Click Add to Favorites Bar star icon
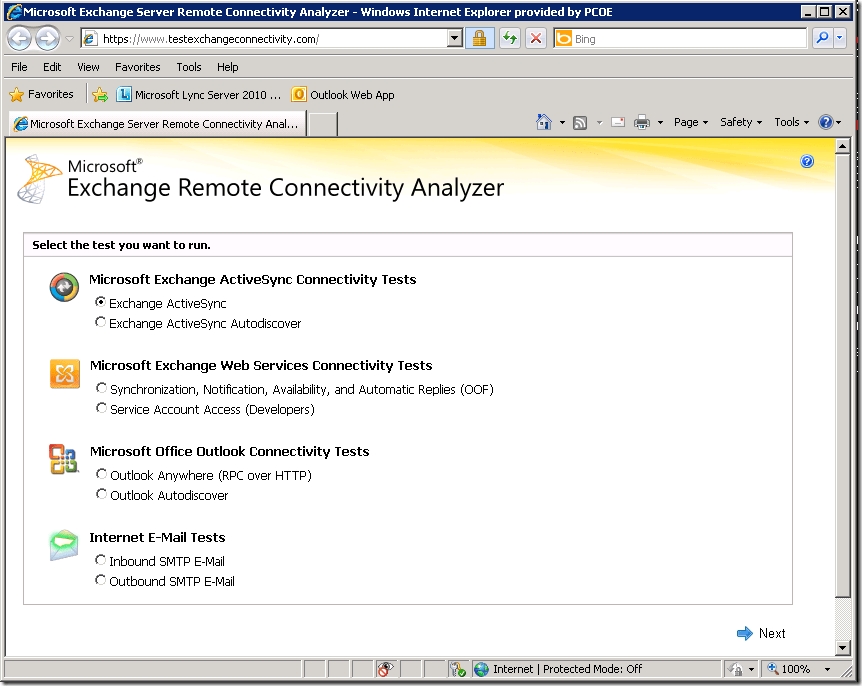 (x=100, y=95)
